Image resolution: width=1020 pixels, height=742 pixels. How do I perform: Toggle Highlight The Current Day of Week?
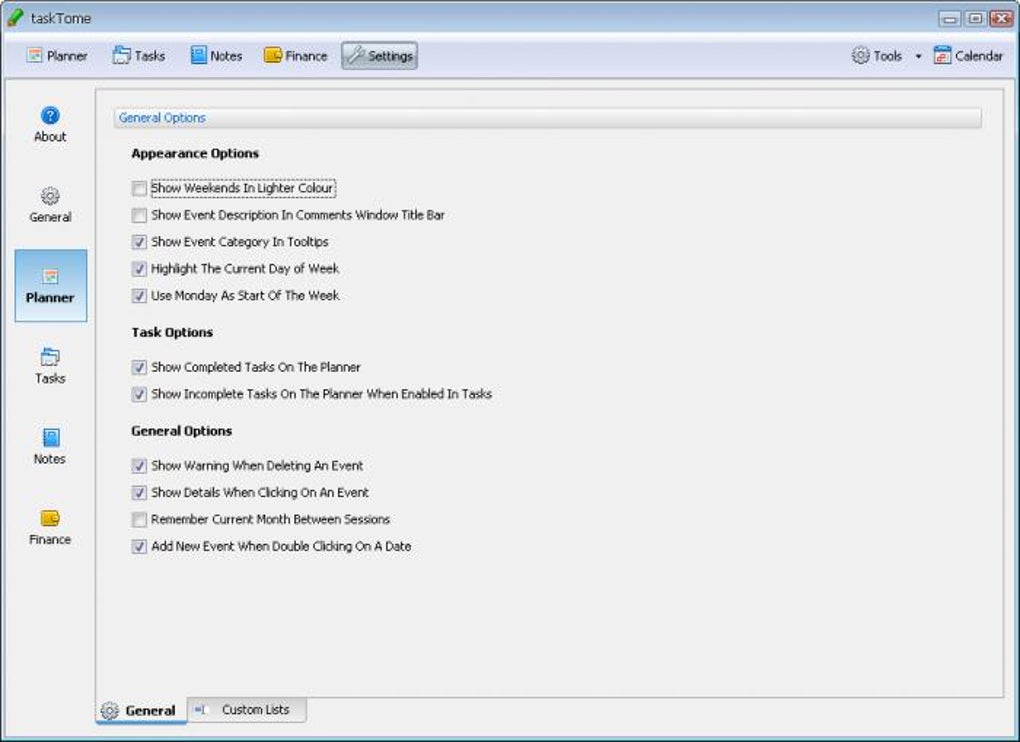[139, 269]
